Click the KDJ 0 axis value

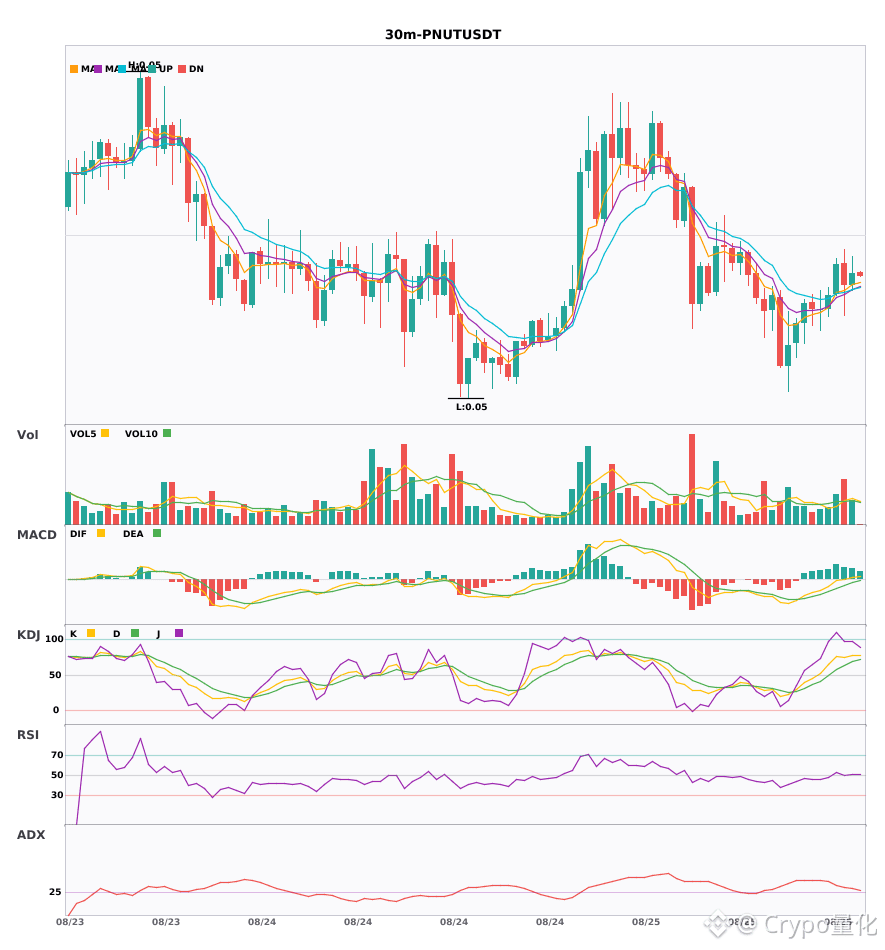pyautogui.click(x=56, y=710)
